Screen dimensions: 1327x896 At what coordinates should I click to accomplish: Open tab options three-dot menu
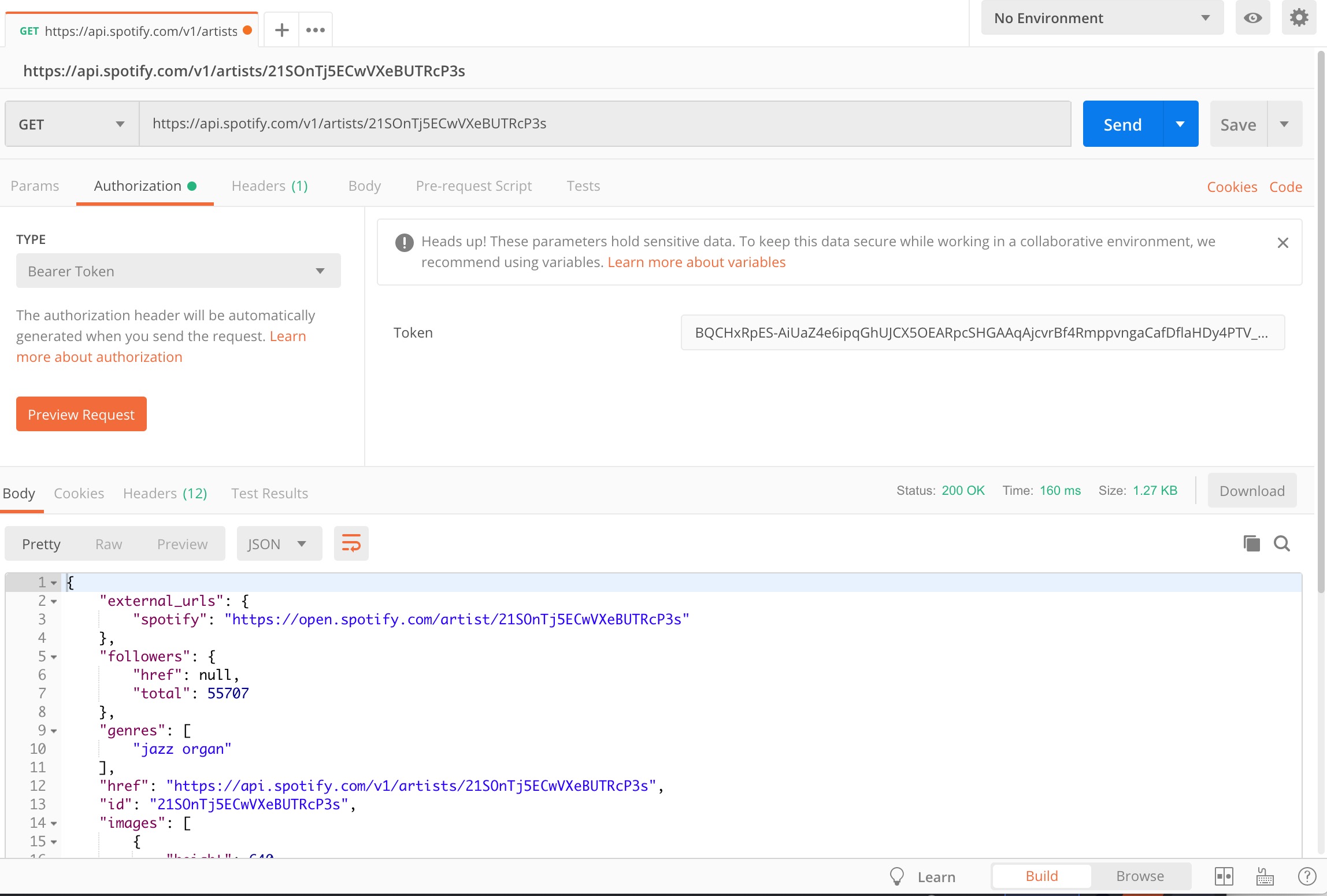click(316, 30)
